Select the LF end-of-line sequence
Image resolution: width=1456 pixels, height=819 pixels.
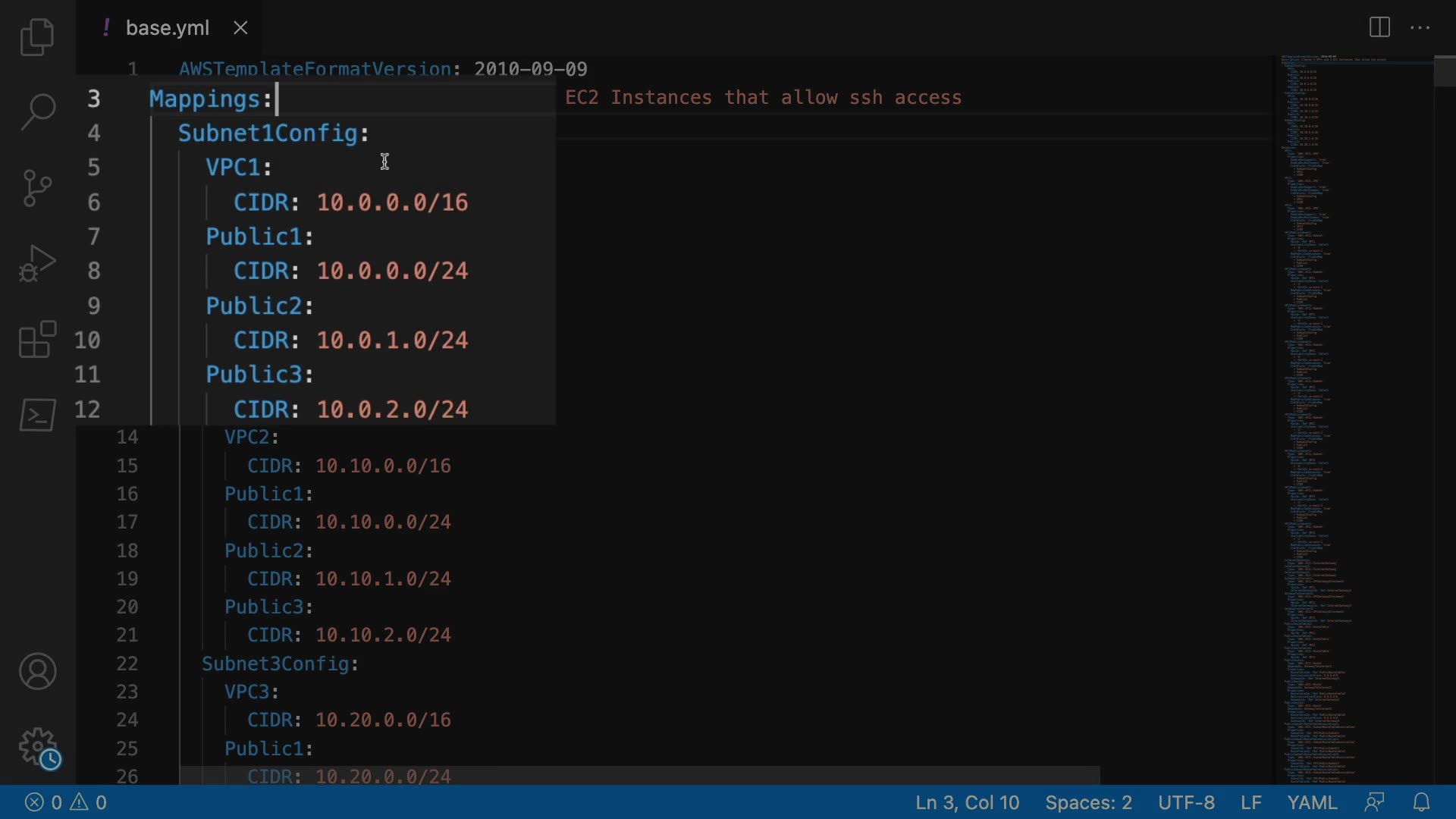(x=1250, y=802)
